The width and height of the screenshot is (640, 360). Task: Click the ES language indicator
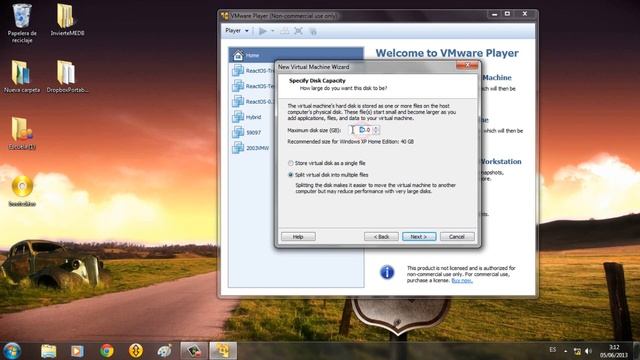pos(553,350)
